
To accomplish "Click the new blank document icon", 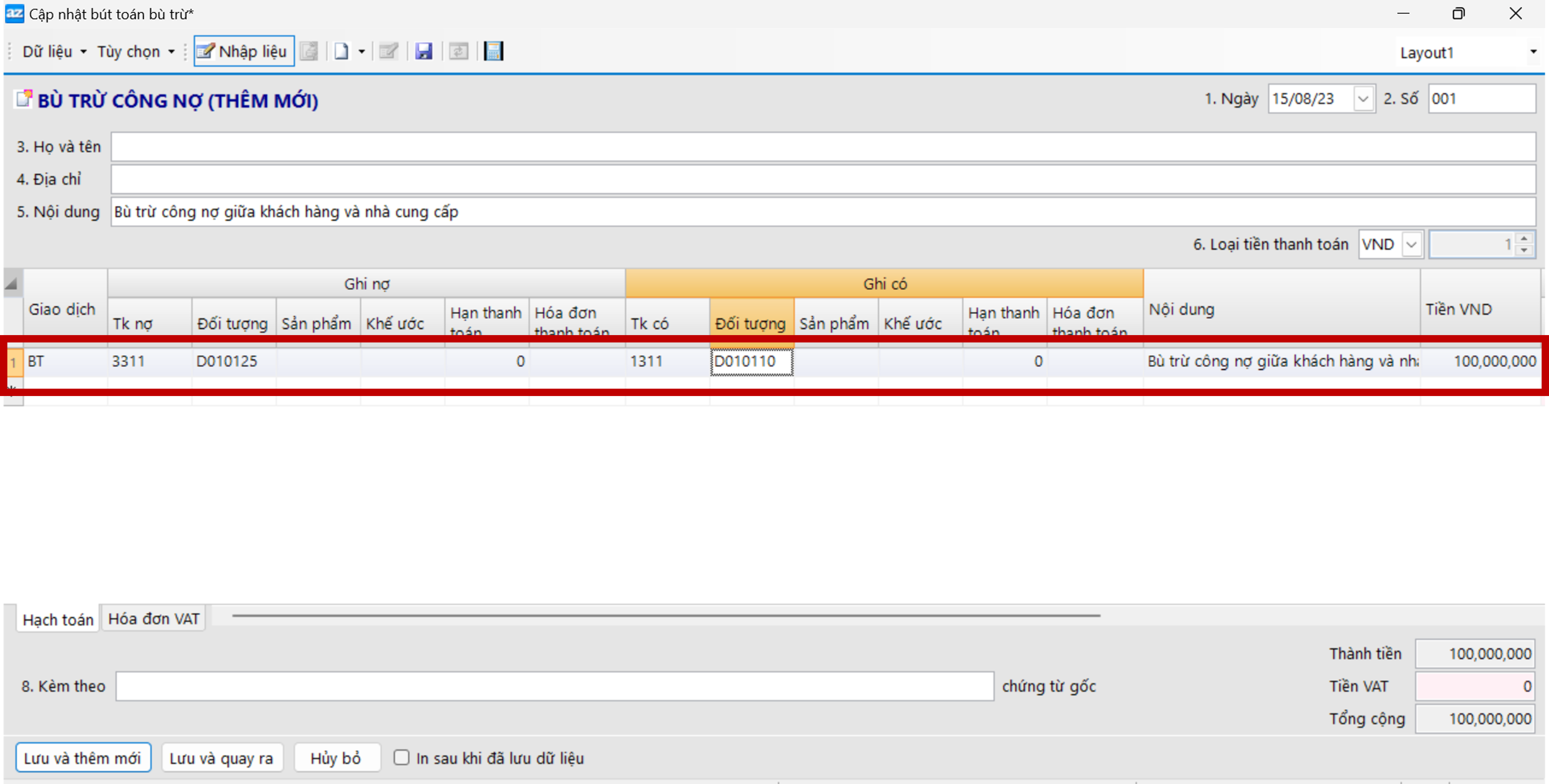I will (x=342, y=51).
